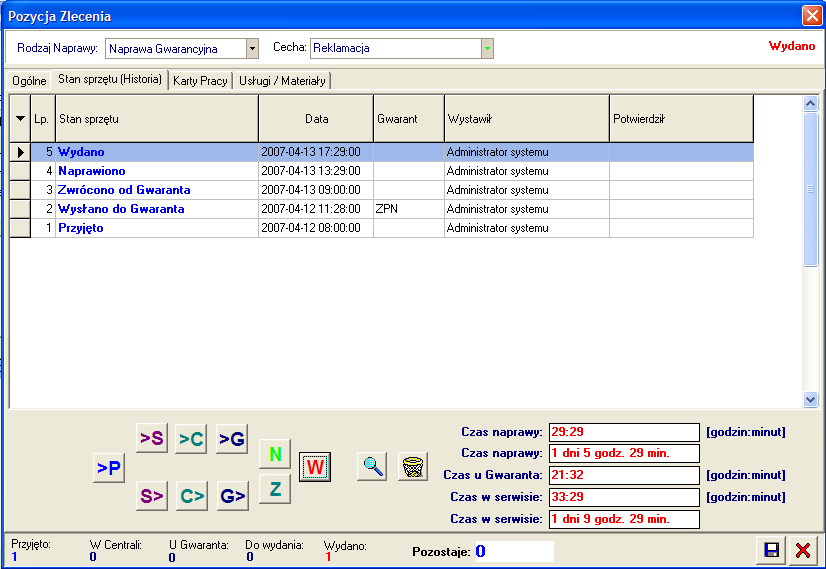Click the Wystawił column header

(527, 119)
